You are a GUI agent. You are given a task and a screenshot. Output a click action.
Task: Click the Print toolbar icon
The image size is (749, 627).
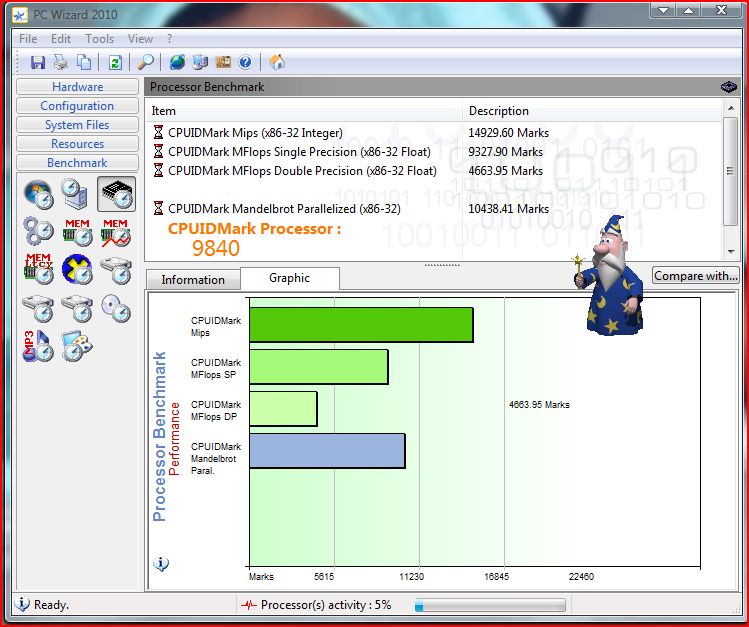(x=61, y=62)
